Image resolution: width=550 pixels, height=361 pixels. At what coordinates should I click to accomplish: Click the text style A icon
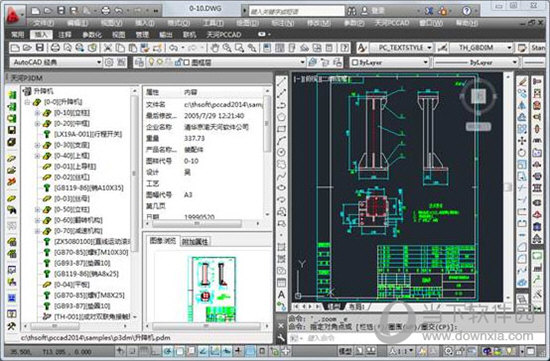click(x=362, y=47)
